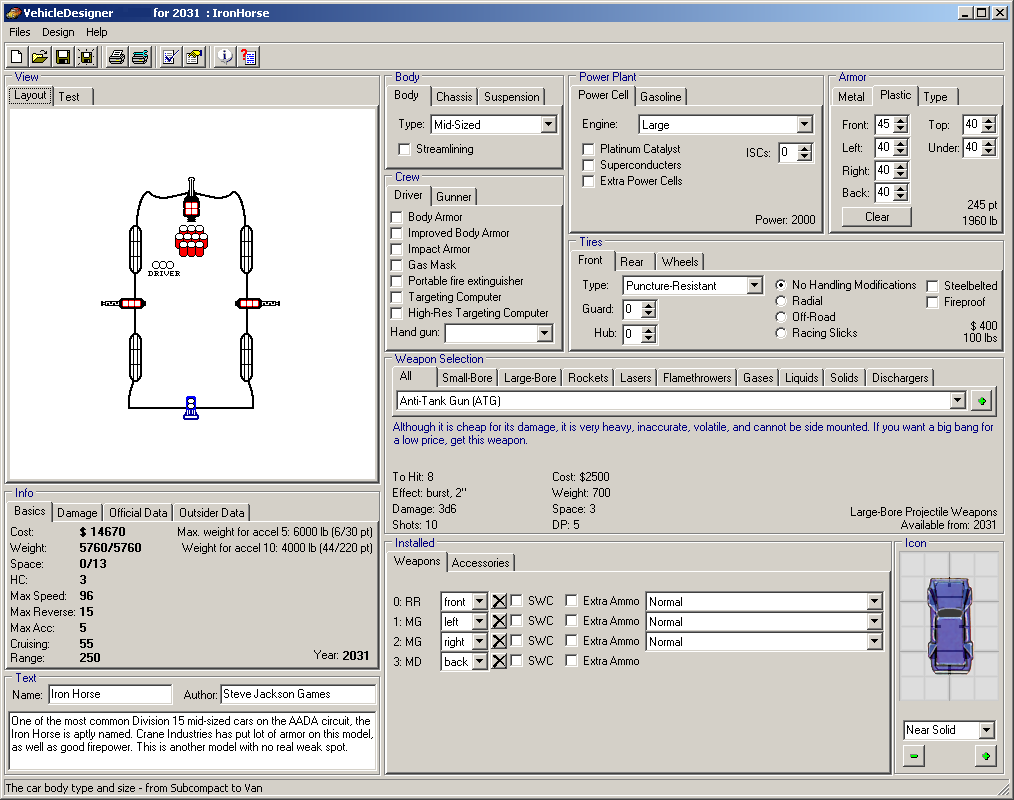Open the print setup toolbar icon

point(137,57)
